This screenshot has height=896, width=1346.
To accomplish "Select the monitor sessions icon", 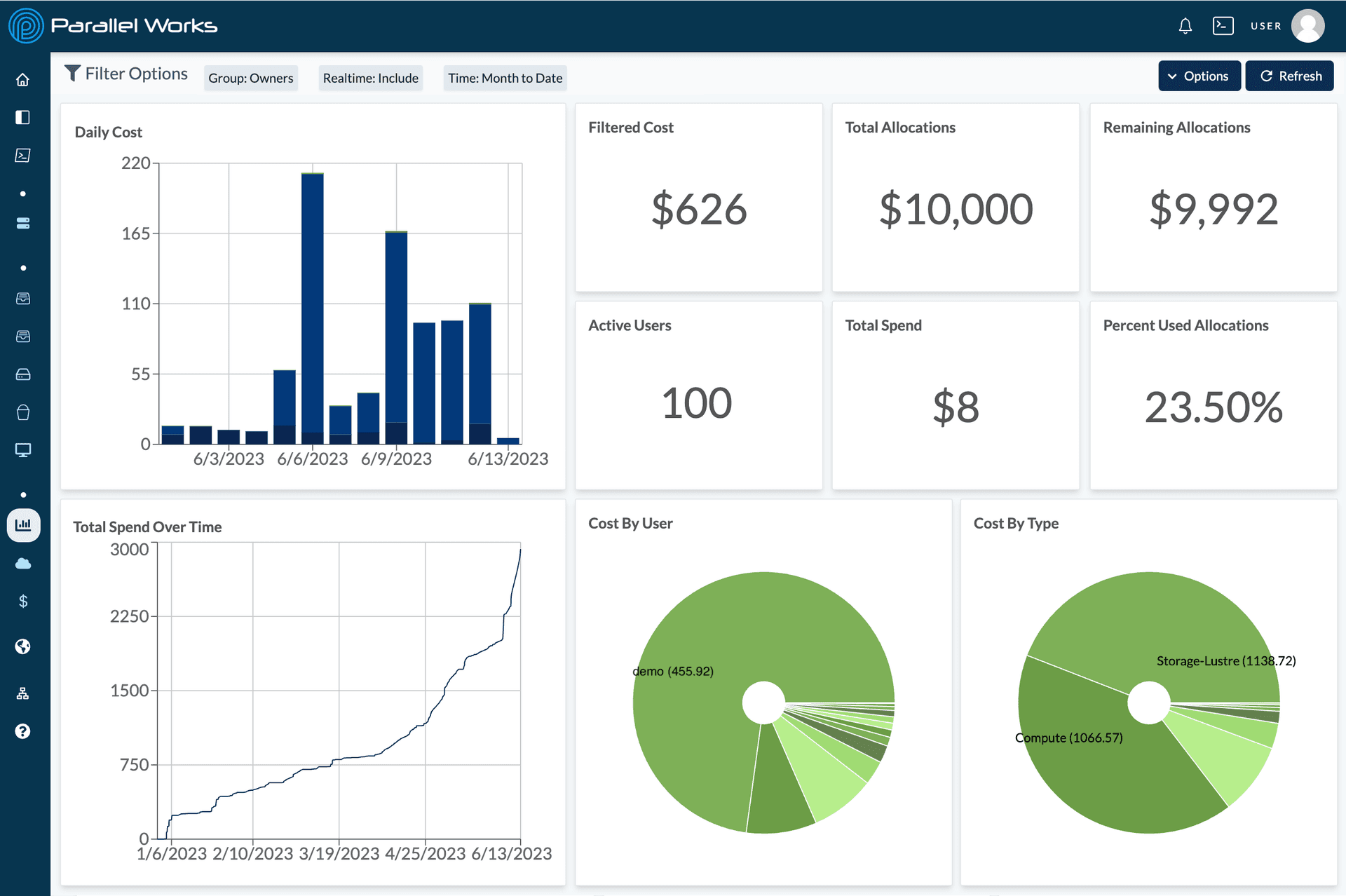I will (x=23, y=449).
